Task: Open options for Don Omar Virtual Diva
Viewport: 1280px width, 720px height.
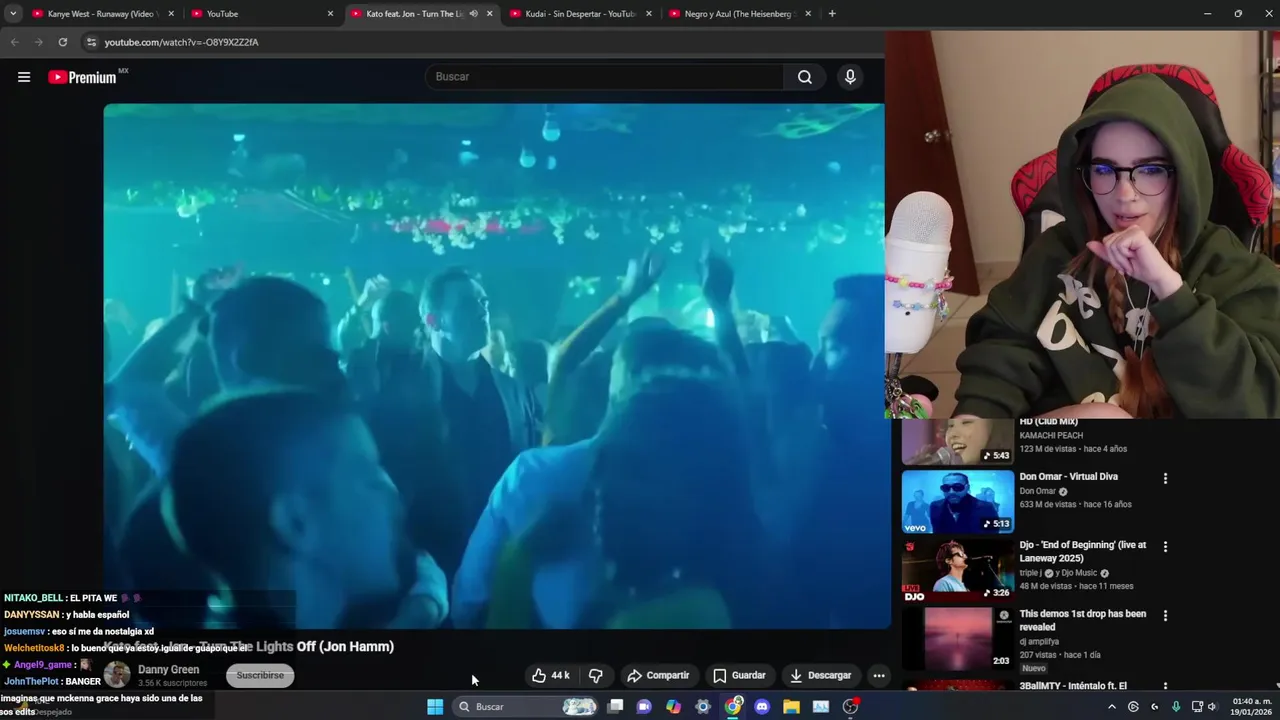Action: click(x=1165, y=479)
